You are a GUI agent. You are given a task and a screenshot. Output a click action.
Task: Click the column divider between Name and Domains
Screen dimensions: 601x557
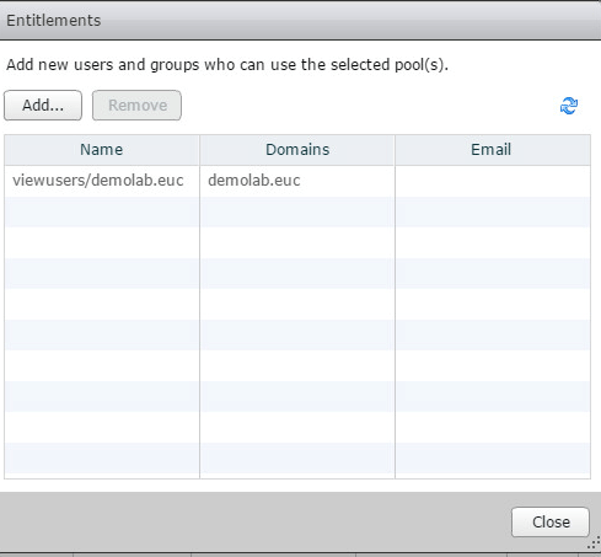pos(200,150)
